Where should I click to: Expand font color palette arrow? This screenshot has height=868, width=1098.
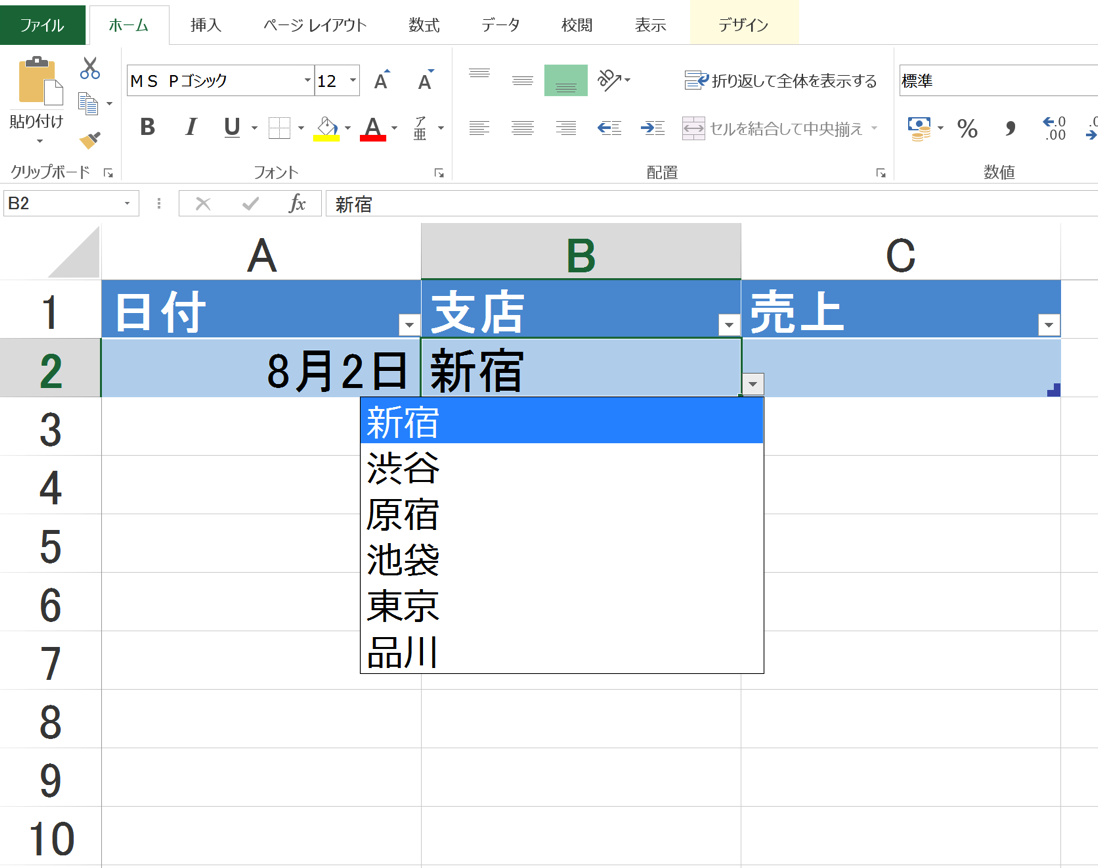point(394,128)
